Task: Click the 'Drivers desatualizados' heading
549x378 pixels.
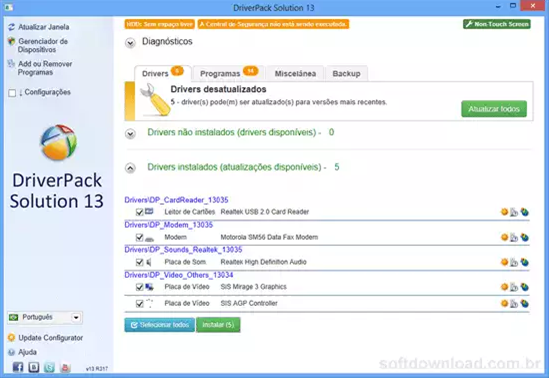Action: pos(218,89)
